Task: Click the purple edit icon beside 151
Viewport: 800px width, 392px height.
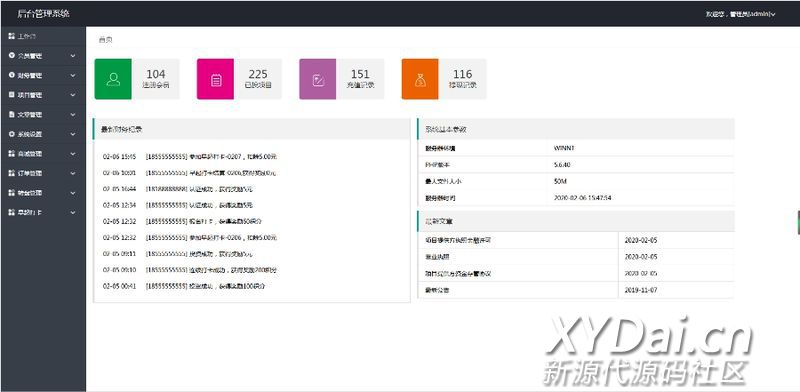Action: click(x=318, y=79)
